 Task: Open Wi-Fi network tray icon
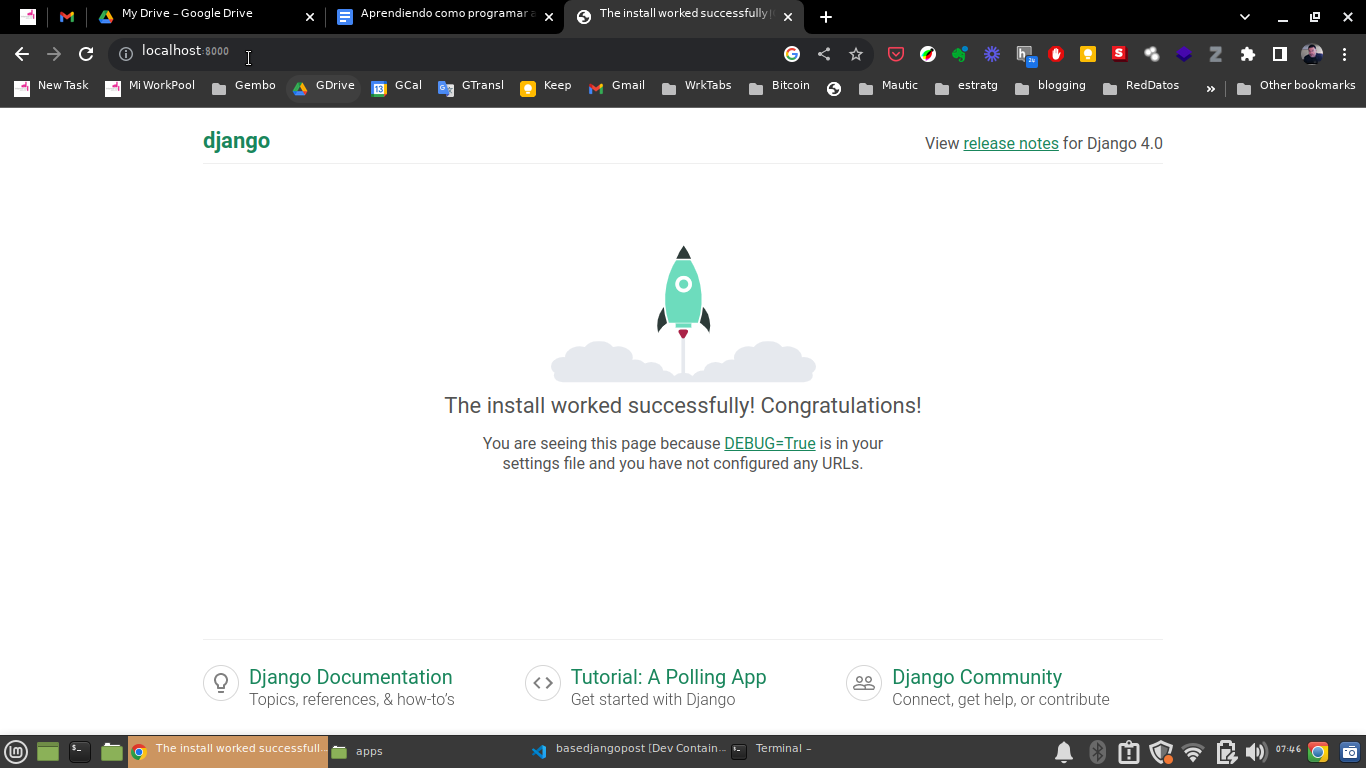click(1192, 752)
